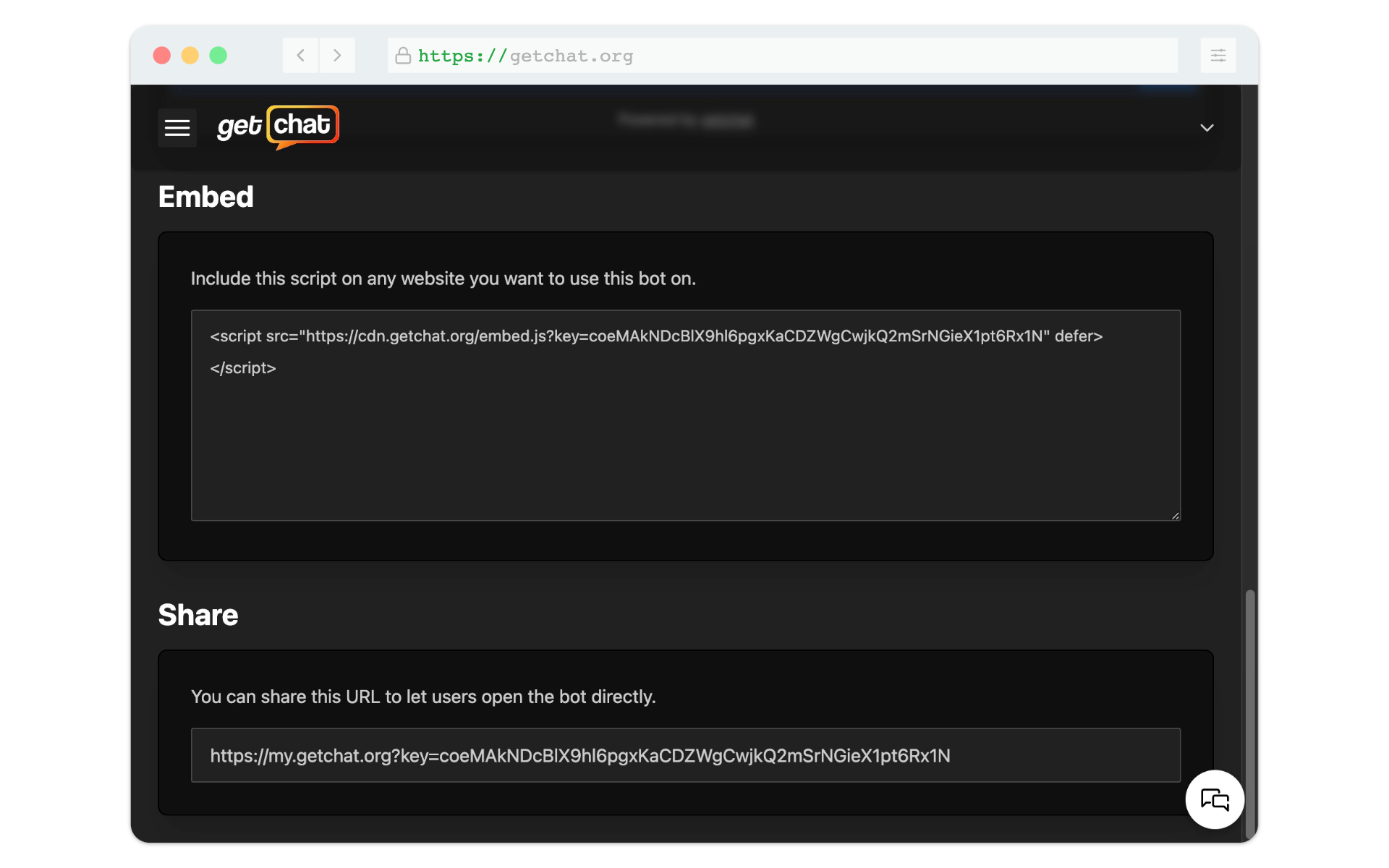Focus the getchat.org address bar

point(783,56)
